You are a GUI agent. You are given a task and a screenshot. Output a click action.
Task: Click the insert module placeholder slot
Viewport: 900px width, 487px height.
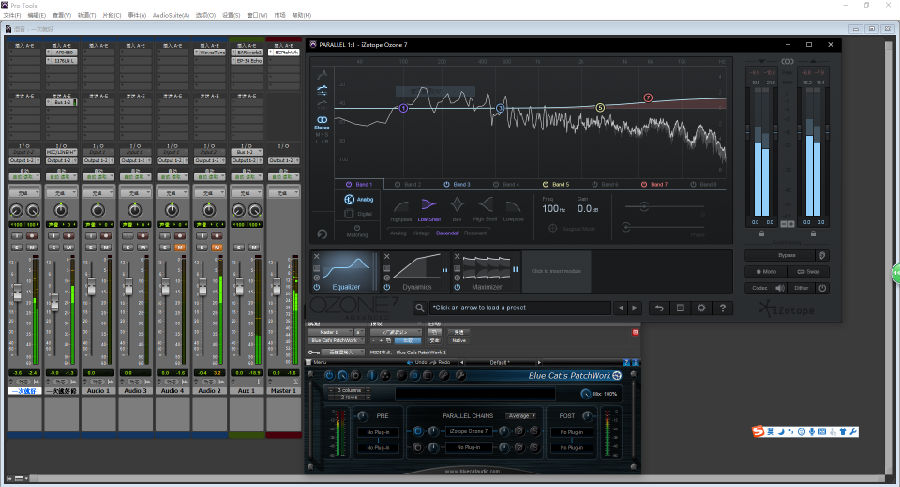(x=556, y=271)
